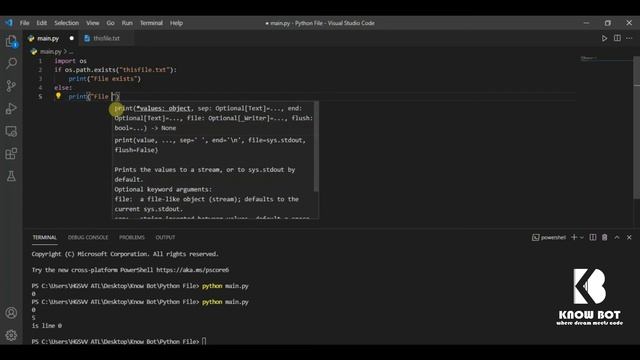This screenshot has height=360, width=640.
Task: Click line number 1 in the gutter
Action: 40,61
